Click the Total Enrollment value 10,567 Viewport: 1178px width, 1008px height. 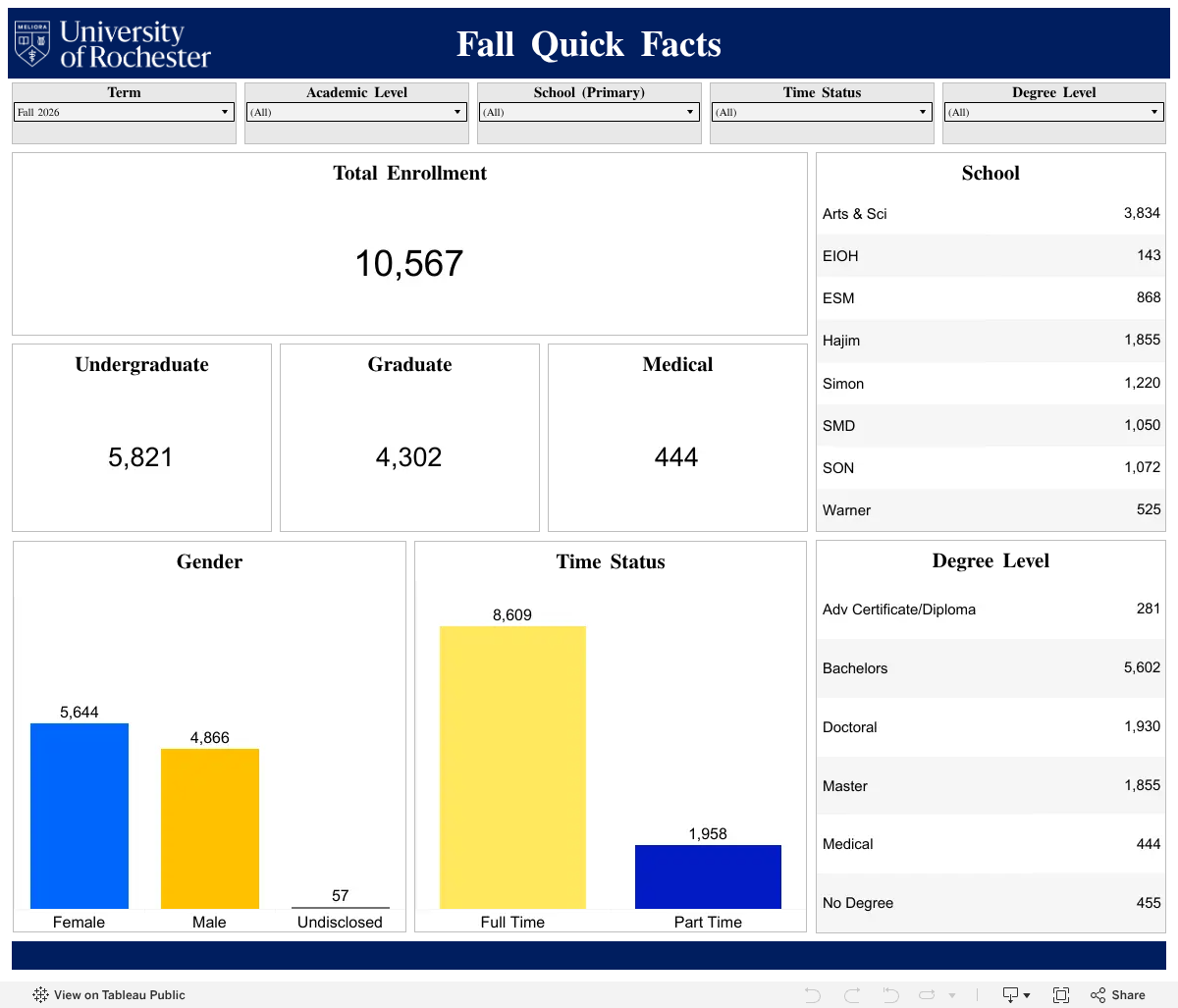pyautogui.click(x=409, y=263)
